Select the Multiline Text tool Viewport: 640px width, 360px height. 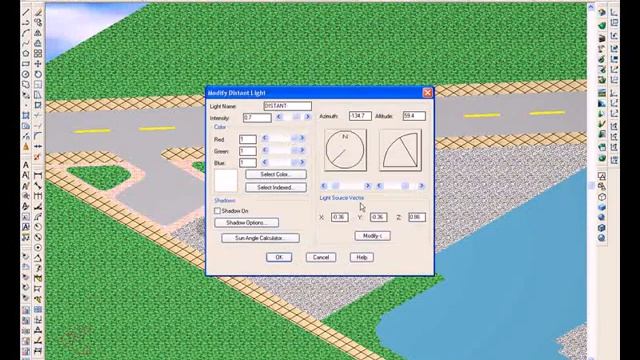coord(26,165)
